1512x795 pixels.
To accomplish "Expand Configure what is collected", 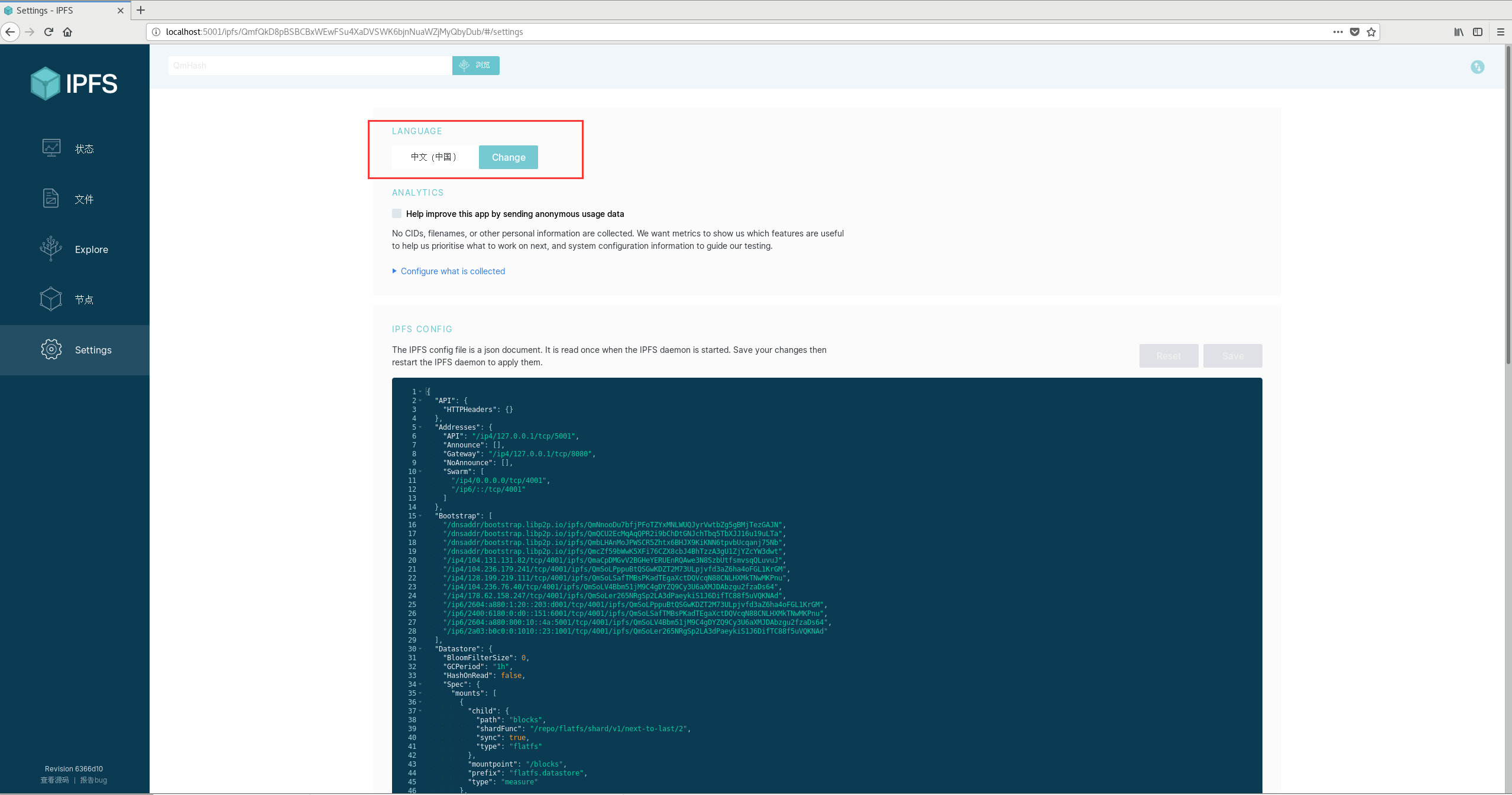I will [x=452, y=271].
